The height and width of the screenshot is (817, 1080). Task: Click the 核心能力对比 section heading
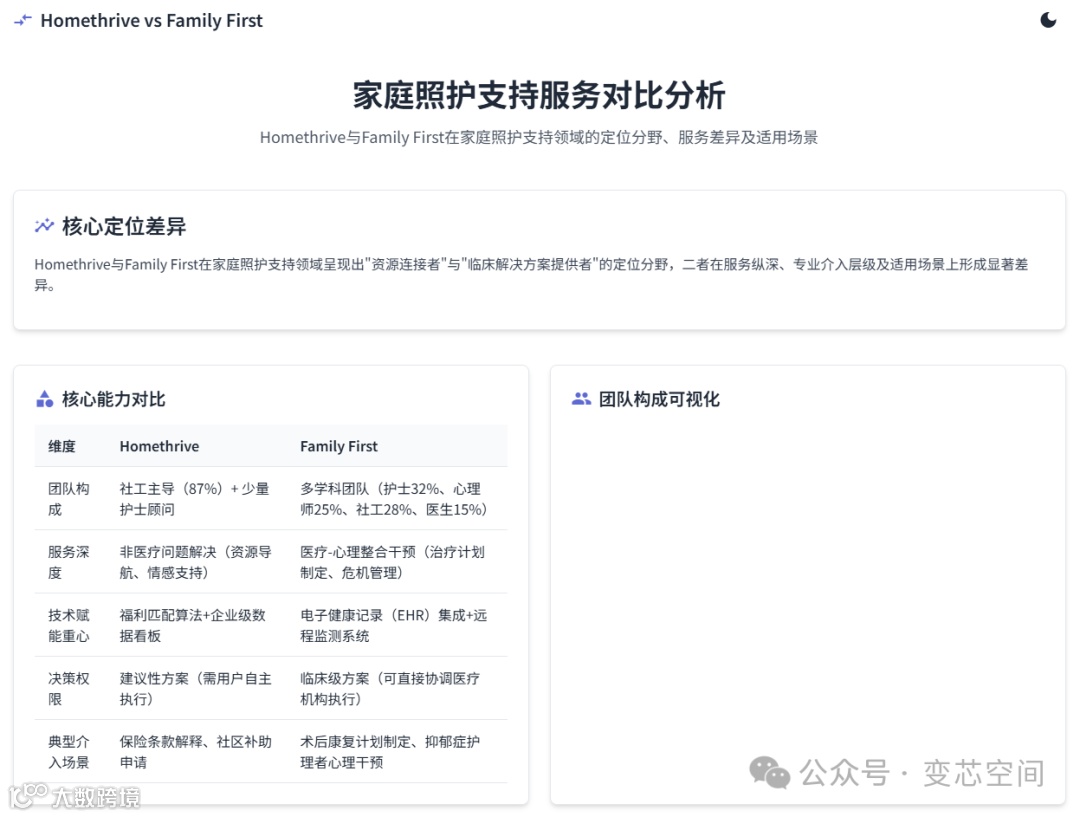pos(114,399)
